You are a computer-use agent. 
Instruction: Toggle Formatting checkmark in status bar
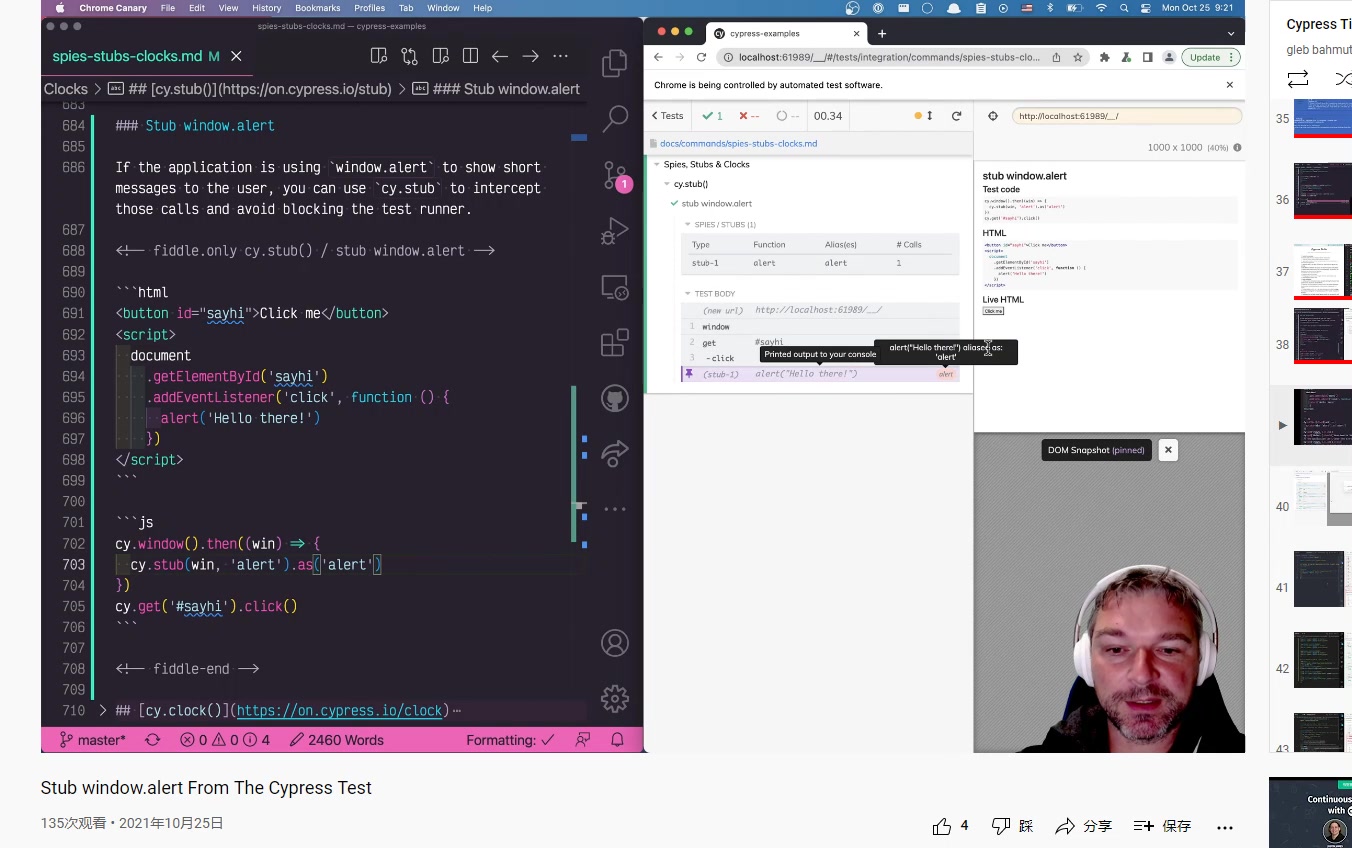coord(510,740)
